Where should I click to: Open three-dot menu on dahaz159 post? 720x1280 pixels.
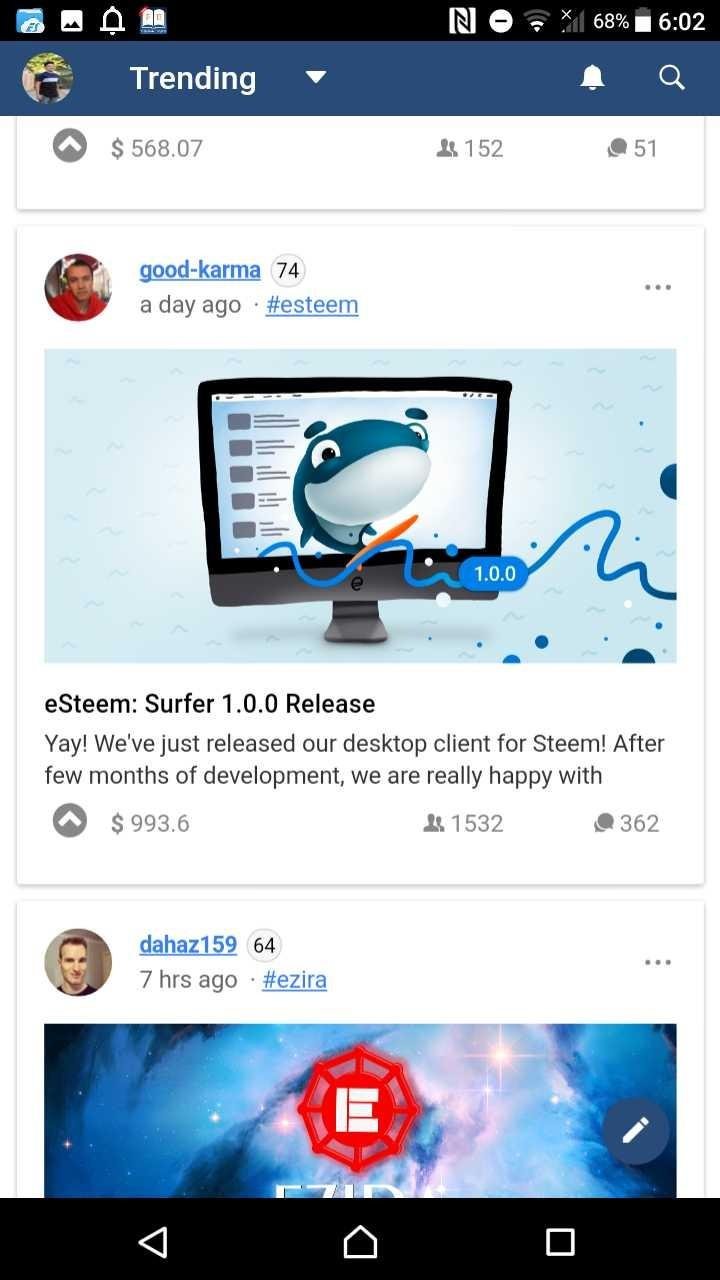click(x=658, y=962)
